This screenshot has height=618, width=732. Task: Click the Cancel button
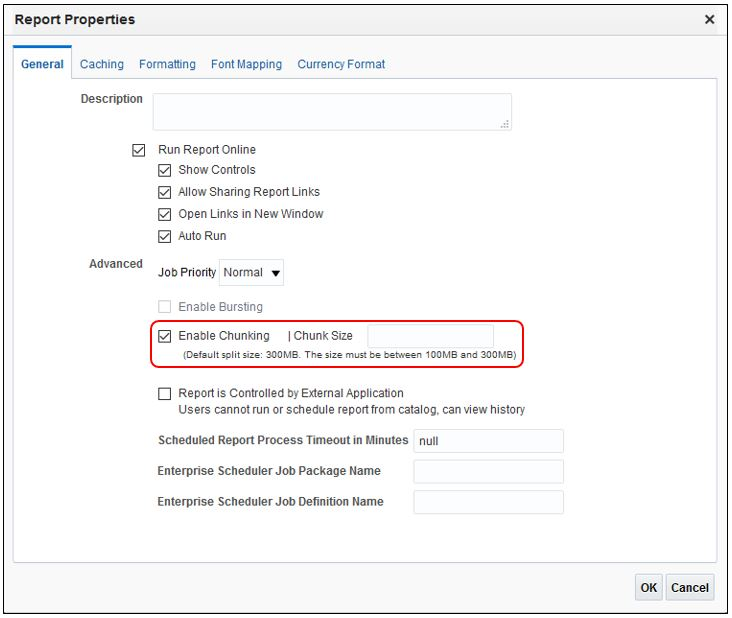coord(689,588)
